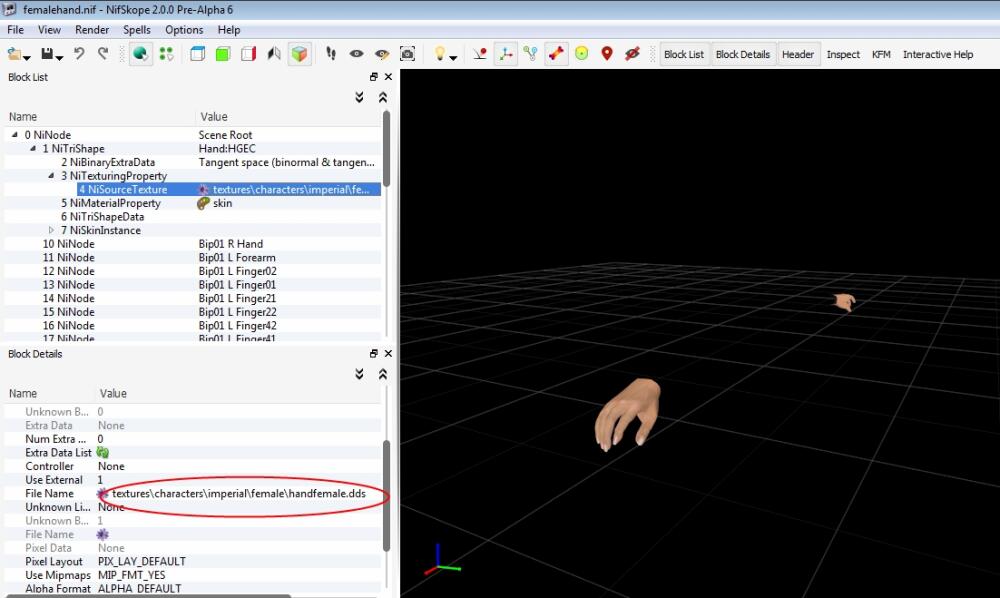Toggle the Block Details toolbar button
Screen dimensions: 1000x598
click(x=742, y=54)
